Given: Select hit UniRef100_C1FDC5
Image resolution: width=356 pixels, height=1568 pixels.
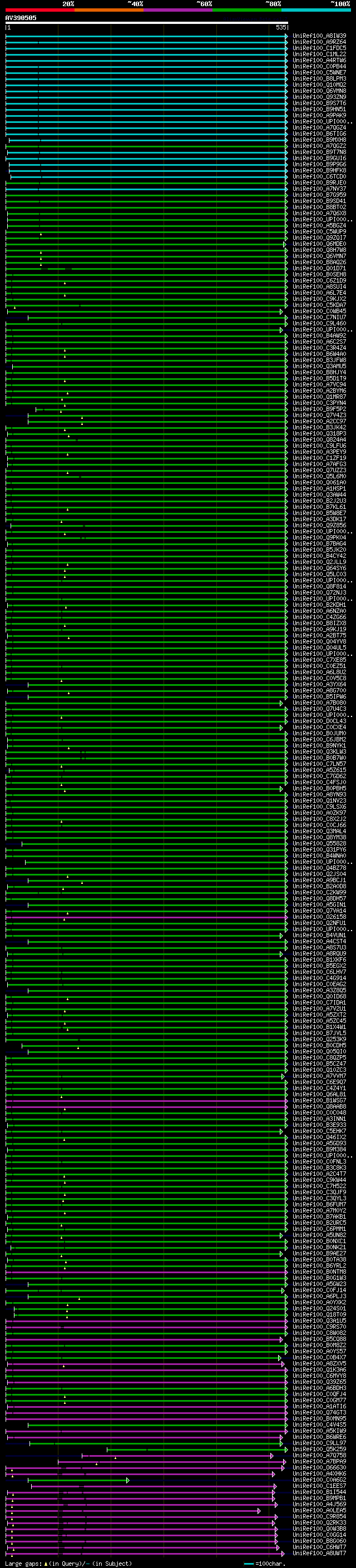Looking at the screenshot, I should (319, 48).
